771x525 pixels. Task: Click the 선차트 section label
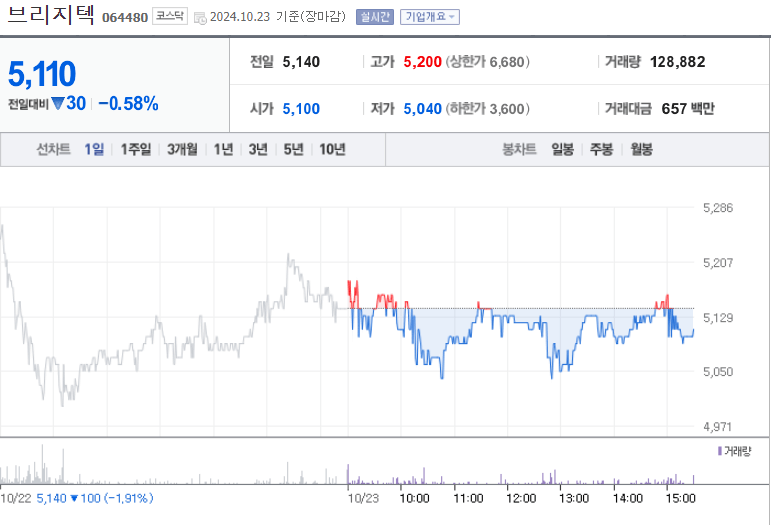(54, 149)
